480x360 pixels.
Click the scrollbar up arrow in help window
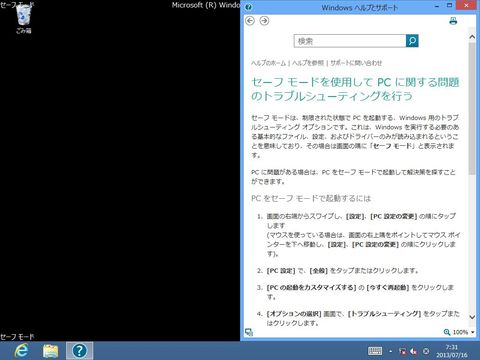pyautogui.click(x=472, y=37)
